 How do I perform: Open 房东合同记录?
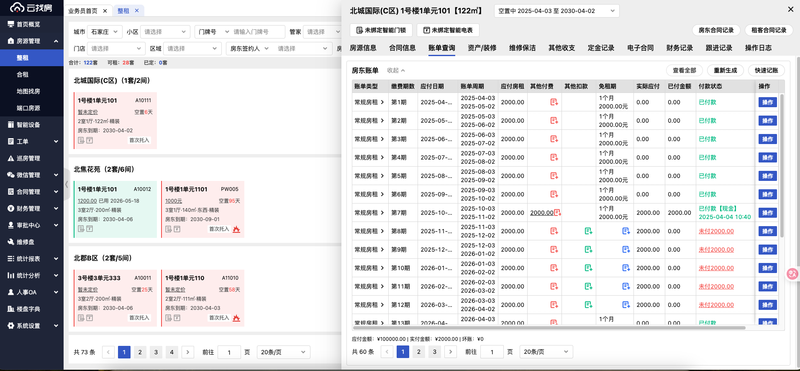click(716, 30)
